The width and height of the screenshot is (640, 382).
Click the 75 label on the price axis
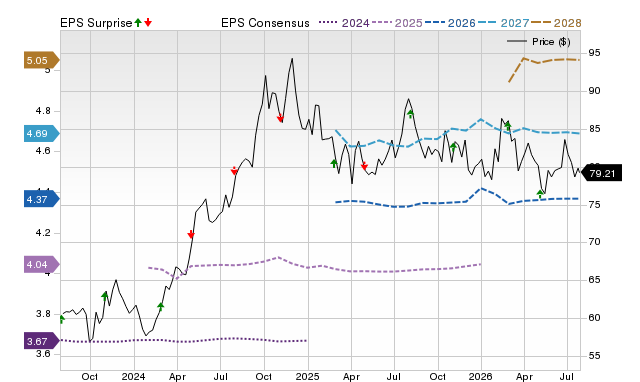click(x=594, y=204)
